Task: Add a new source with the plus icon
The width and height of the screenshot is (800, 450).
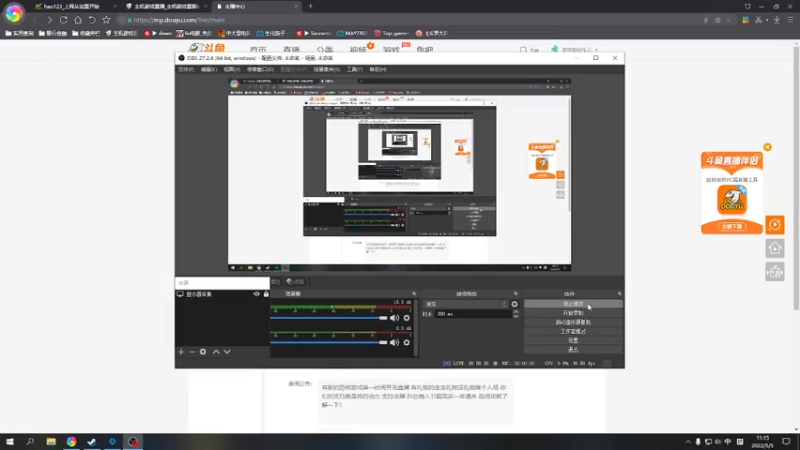Action: point(181,352)
